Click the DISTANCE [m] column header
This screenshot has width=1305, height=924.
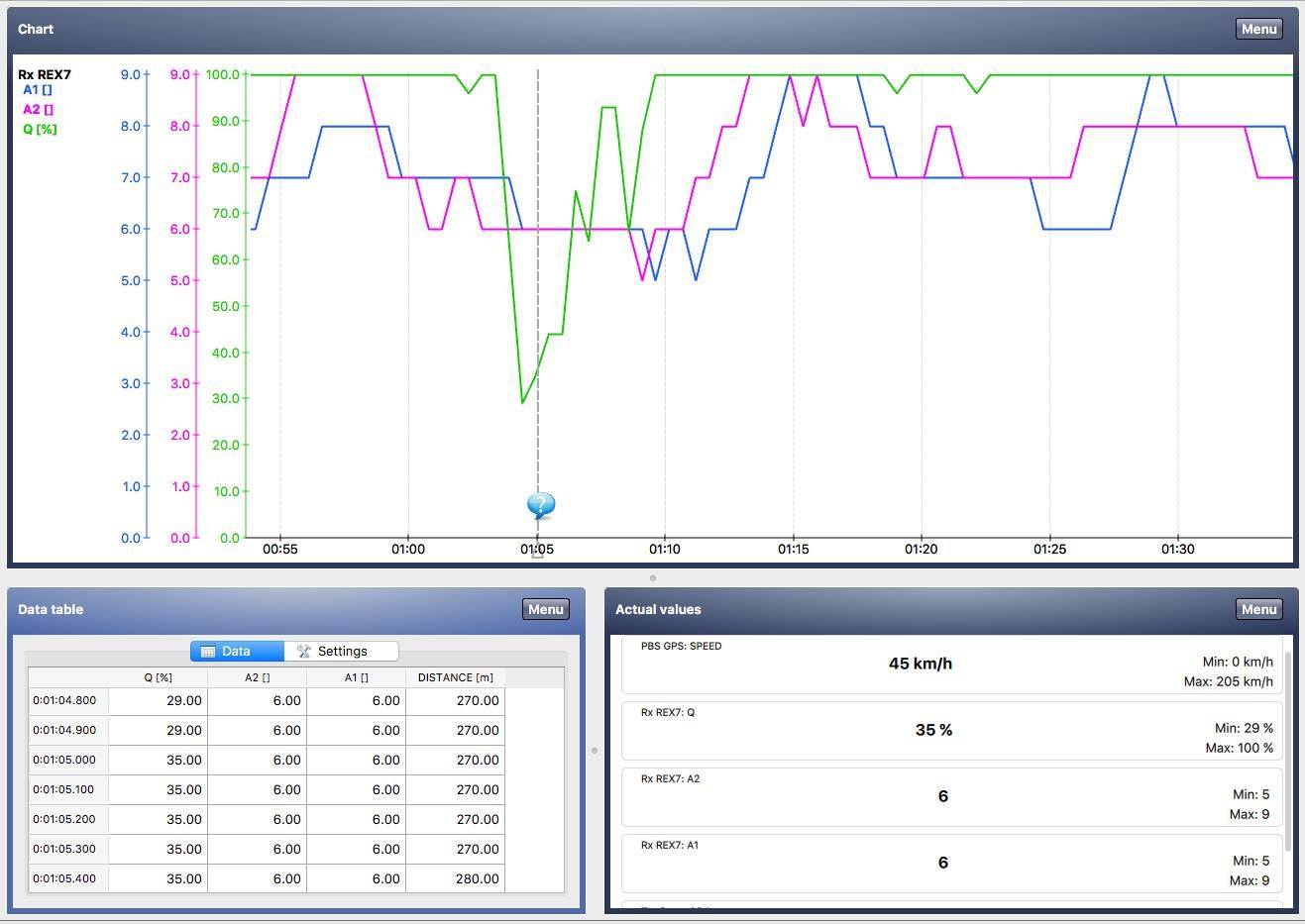(x=455, y=677)
